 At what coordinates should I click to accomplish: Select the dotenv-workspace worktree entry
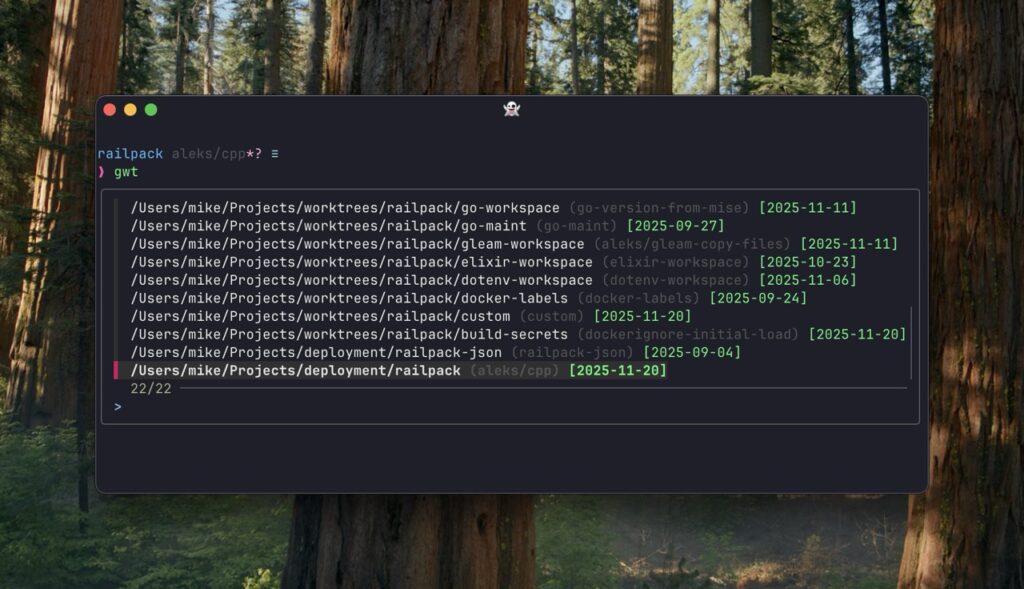click(361, 280)
